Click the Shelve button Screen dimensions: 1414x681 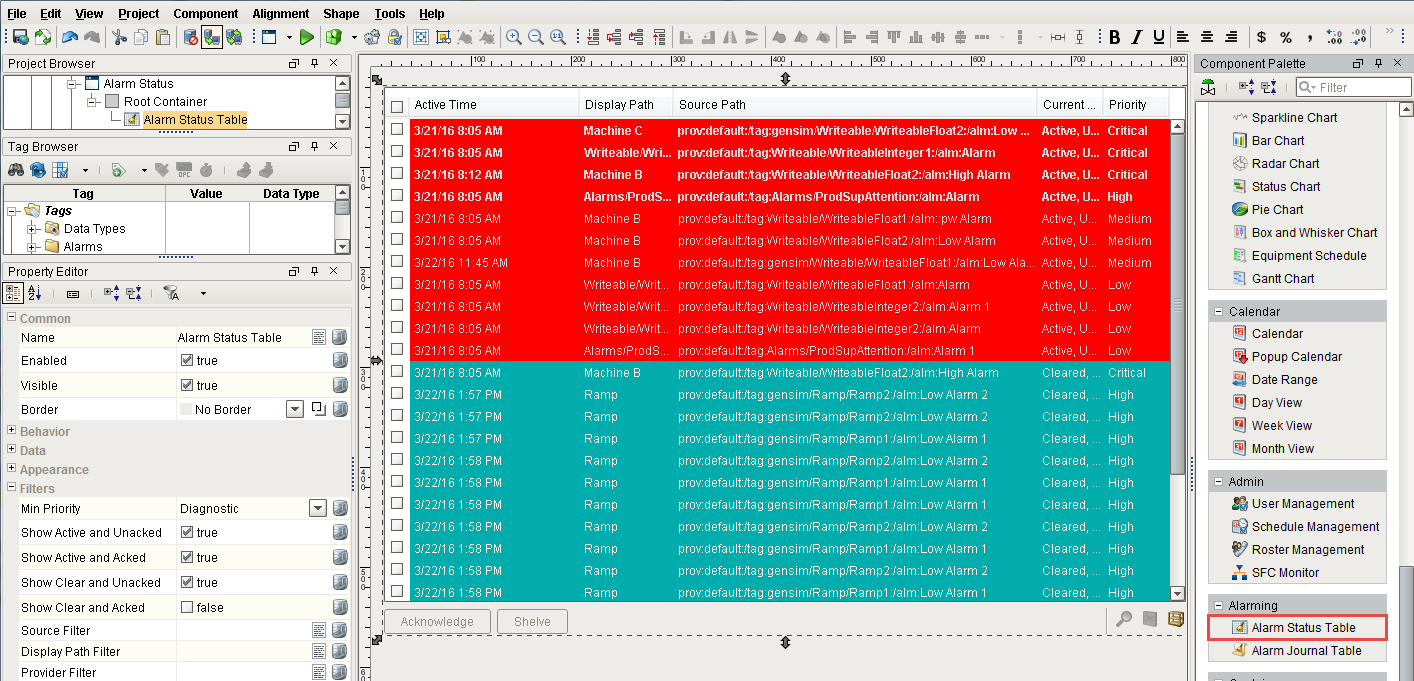click(x=532, y=621)
